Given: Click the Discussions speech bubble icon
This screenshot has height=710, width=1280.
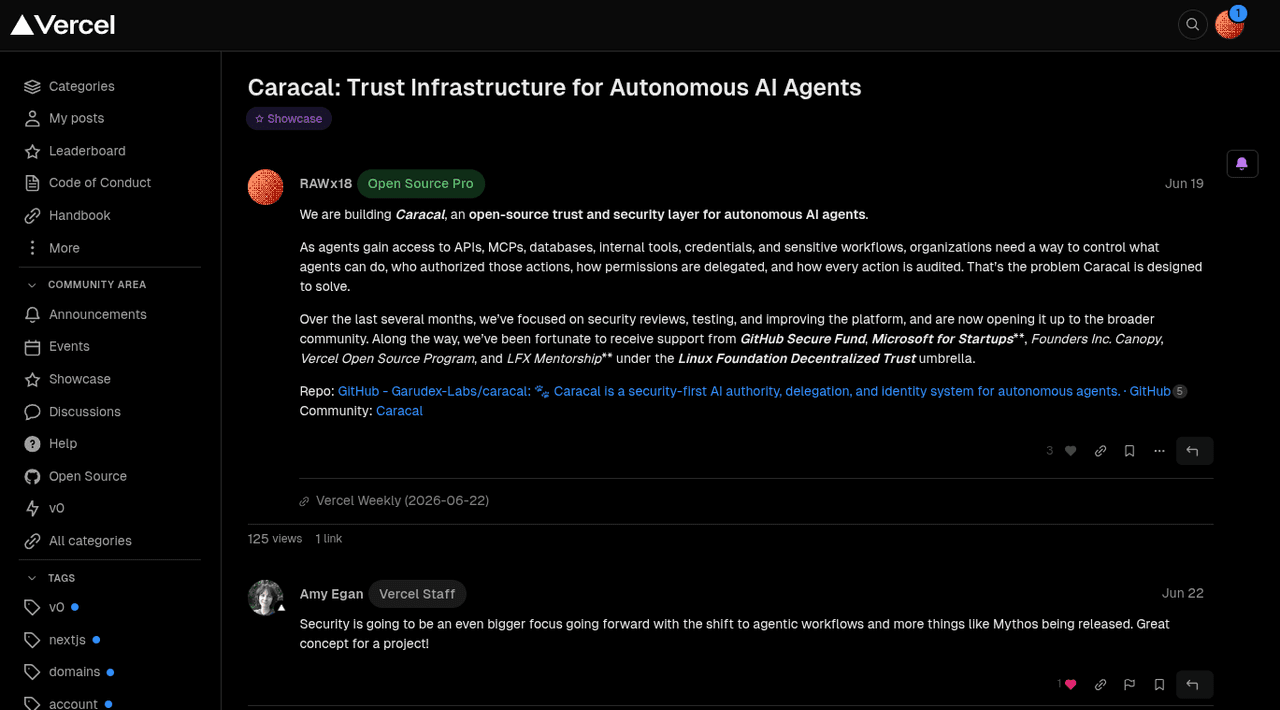Looking at the screenshot, I should coord(32,412).
